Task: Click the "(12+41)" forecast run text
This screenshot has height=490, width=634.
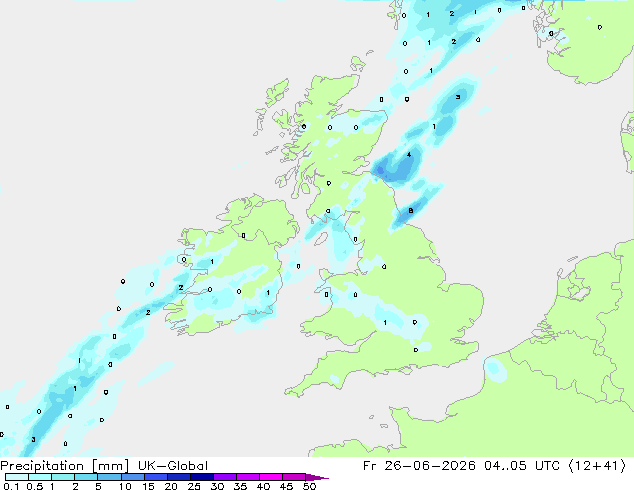Action: 597,466
